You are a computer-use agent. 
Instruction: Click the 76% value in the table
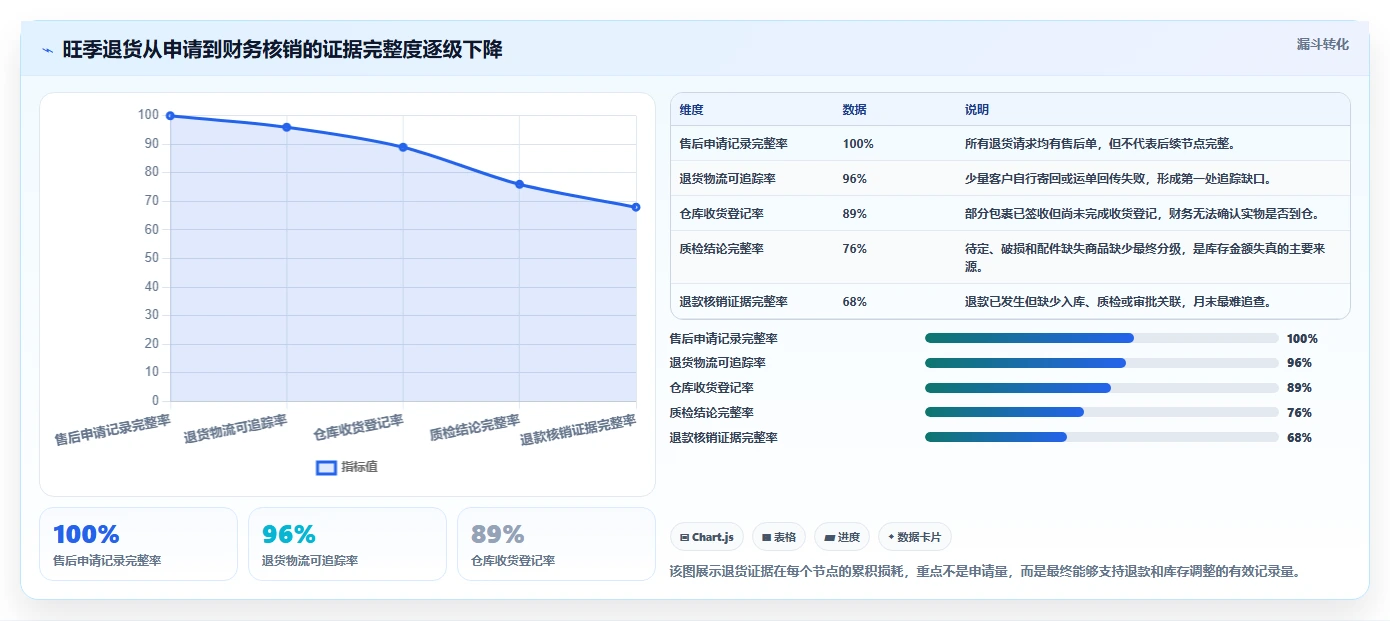coord(855,249)
